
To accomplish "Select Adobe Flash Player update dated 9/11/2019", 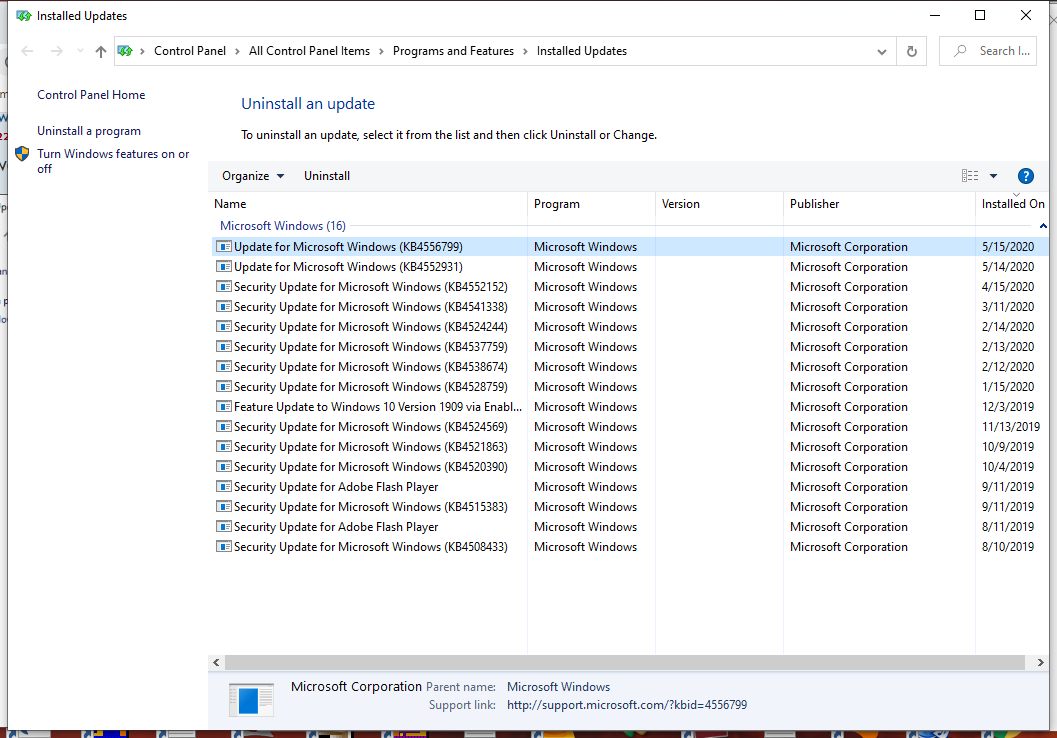I will pyautogui.click(x=630, y=487).
